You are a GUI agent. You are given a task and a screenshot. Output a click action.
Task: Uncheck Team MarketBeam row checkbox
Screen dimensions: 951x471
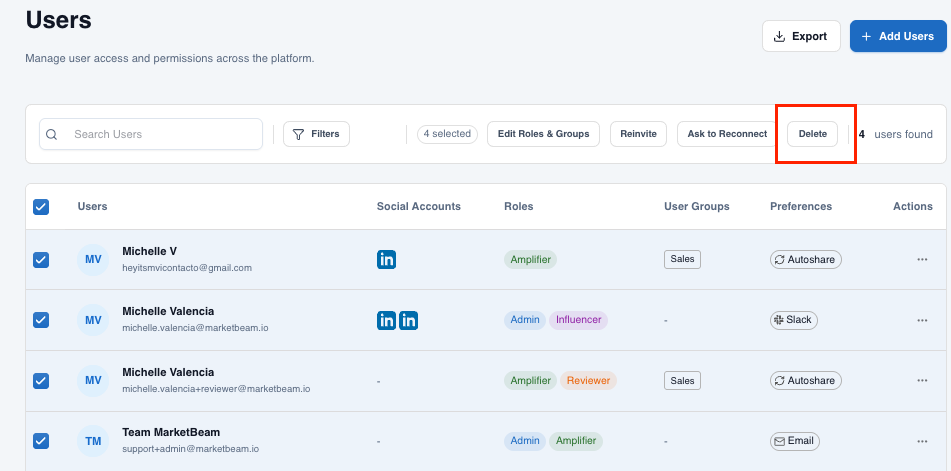point(41,441)
